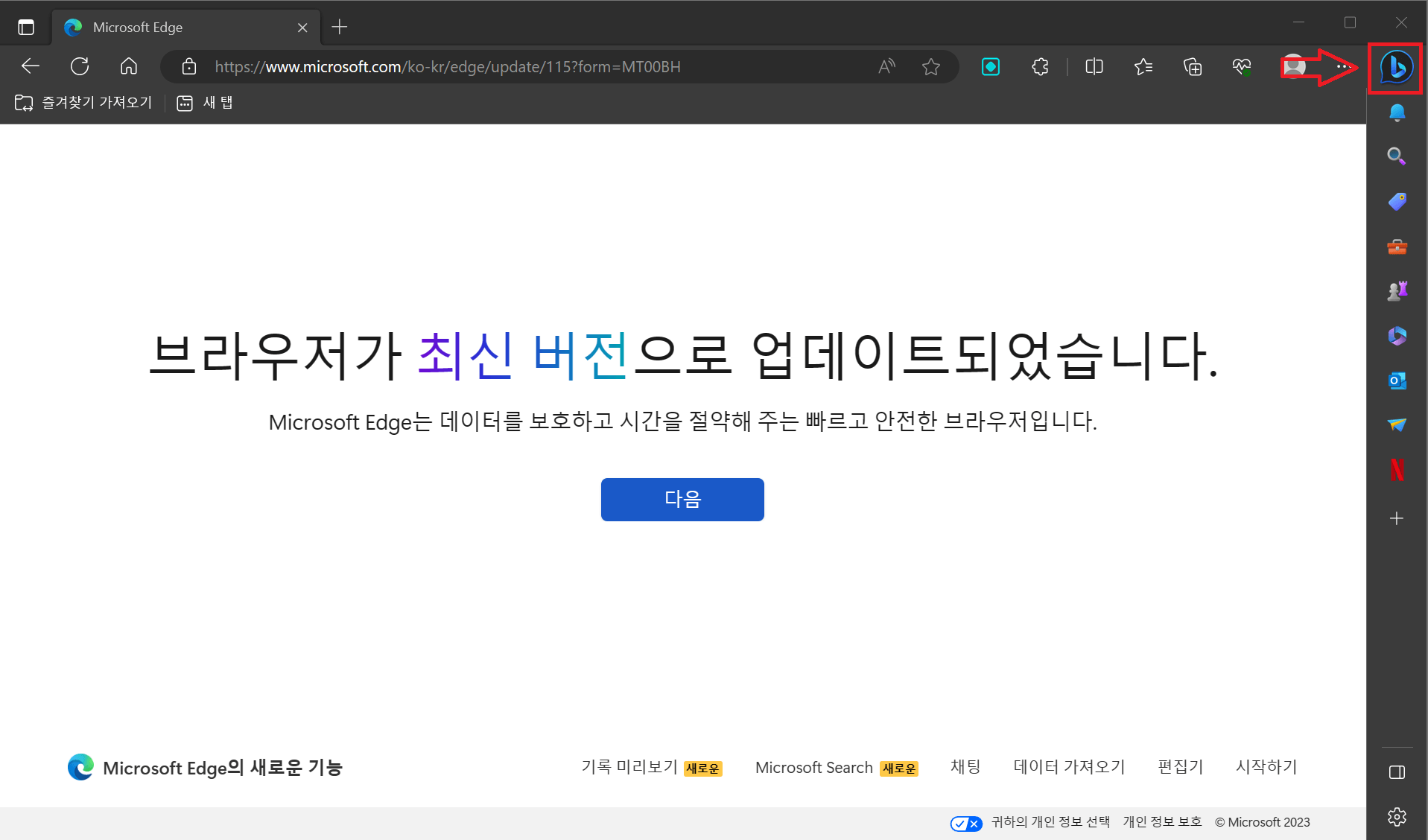Open the 새 탭 bookmark
The image size is (1428, 840).
coord(205,103)
